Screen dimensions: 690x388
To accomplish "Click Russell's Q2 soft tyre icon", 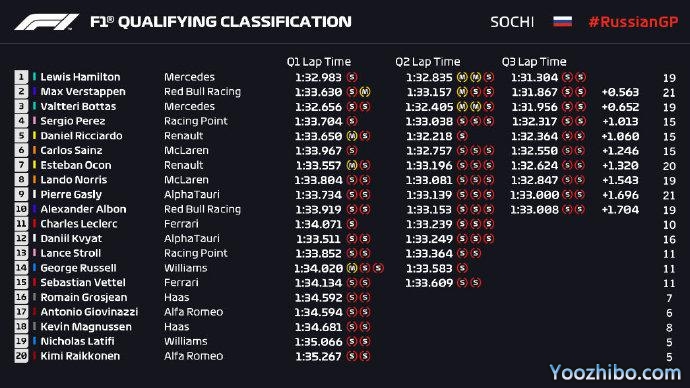I will [462, 268].
